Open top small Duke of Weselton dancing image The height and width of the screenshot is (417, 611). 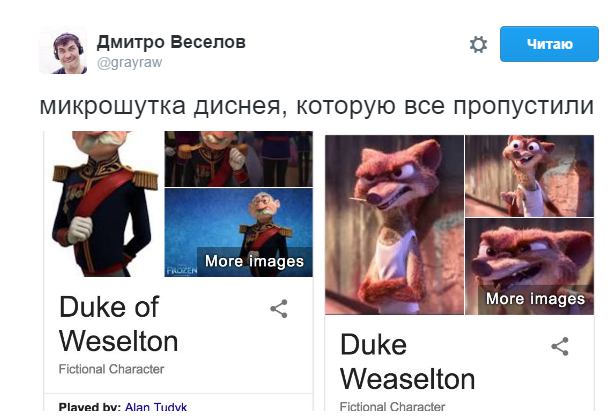(x=238, y=159)
